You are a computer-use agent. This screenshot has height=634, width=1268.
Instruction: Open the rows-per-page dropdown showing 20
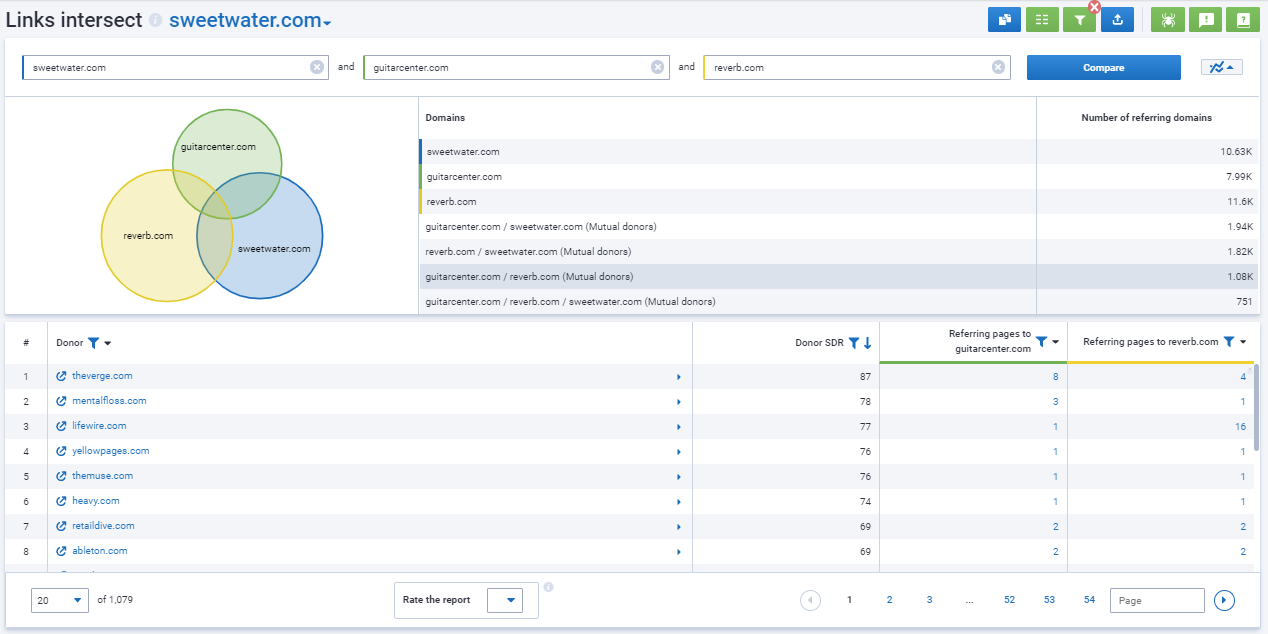click(60, 600)
